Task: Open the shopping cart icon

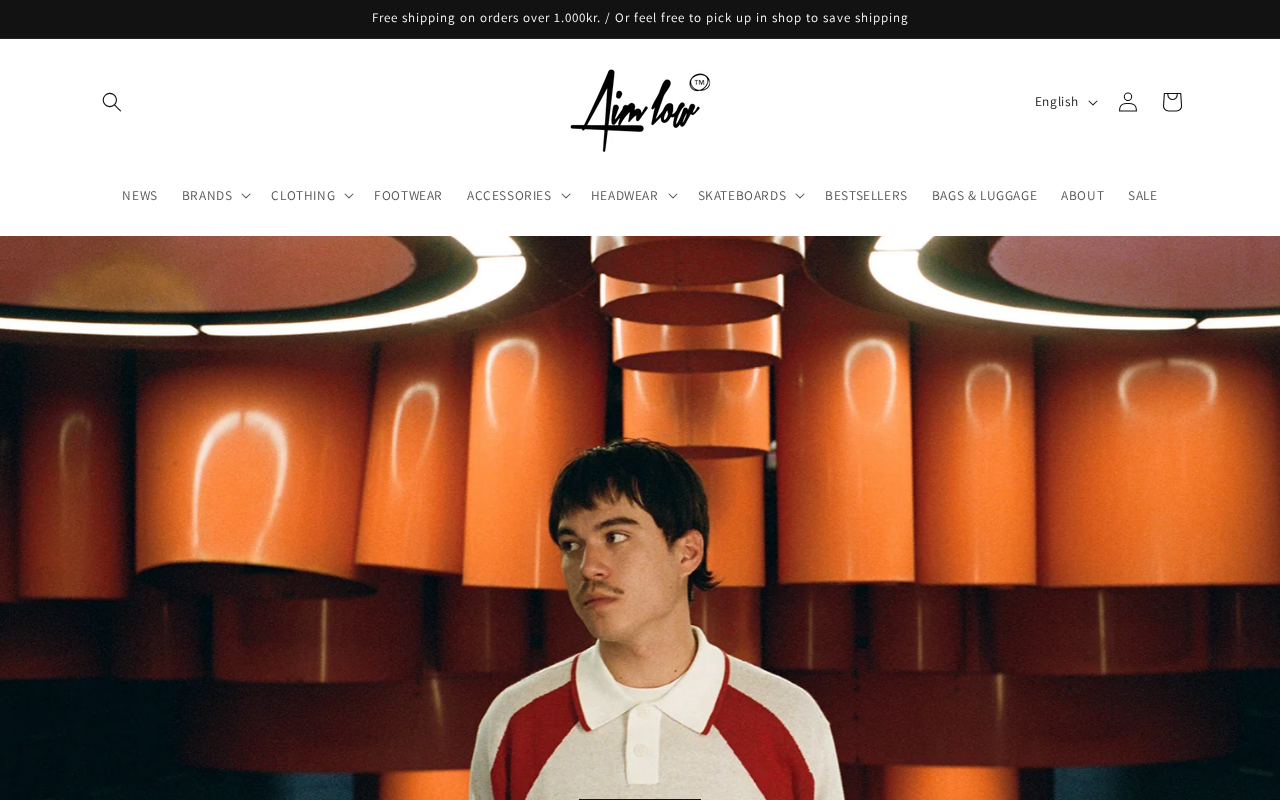Action: 1172,102
